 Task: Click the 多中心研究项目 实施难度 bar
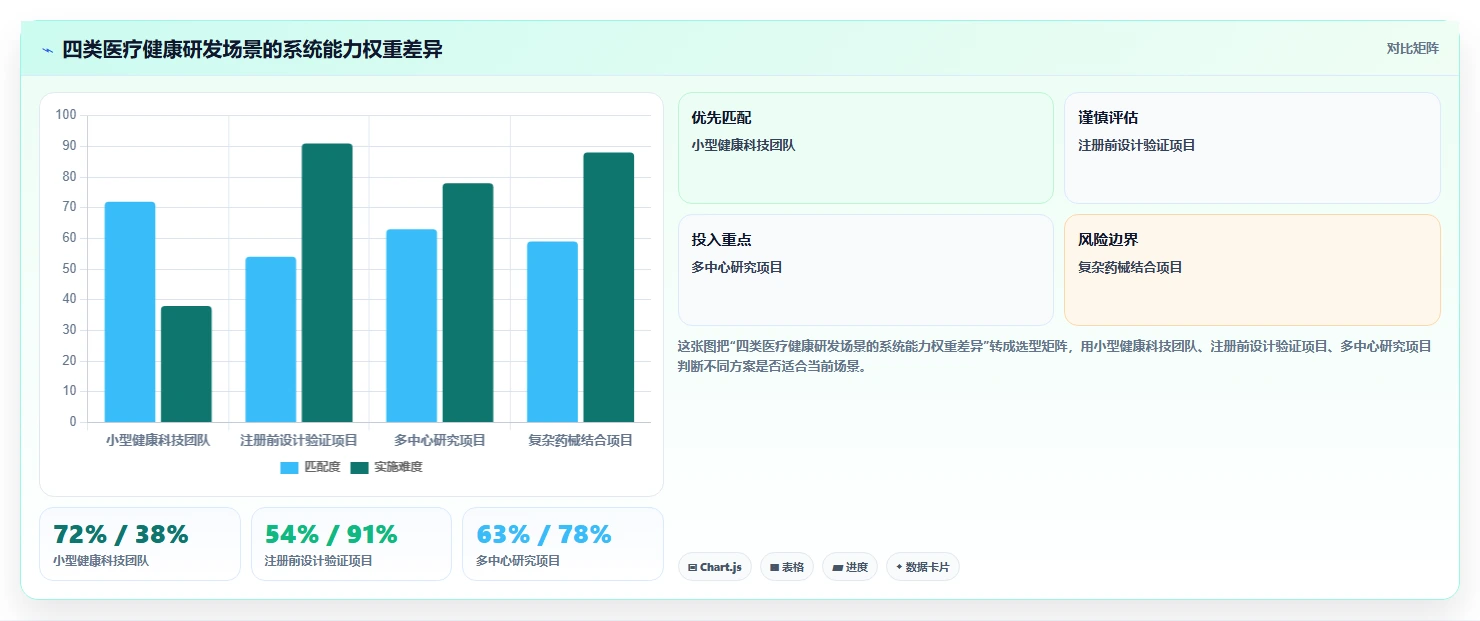(x=468, y=303)
